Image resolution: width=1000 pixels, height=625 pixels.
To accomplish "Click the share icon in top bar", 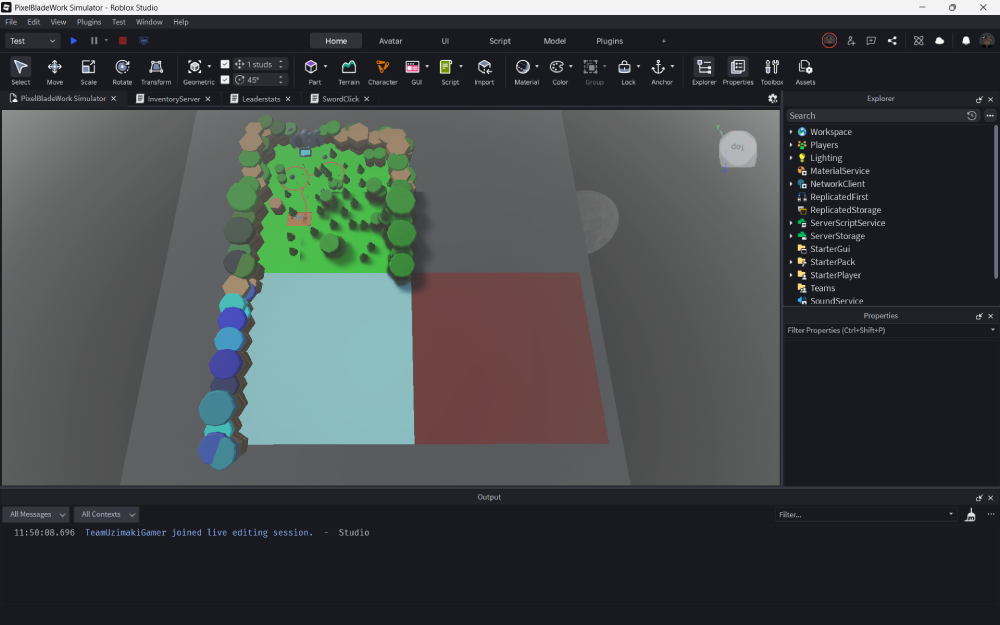I will [x=892, y=41].
